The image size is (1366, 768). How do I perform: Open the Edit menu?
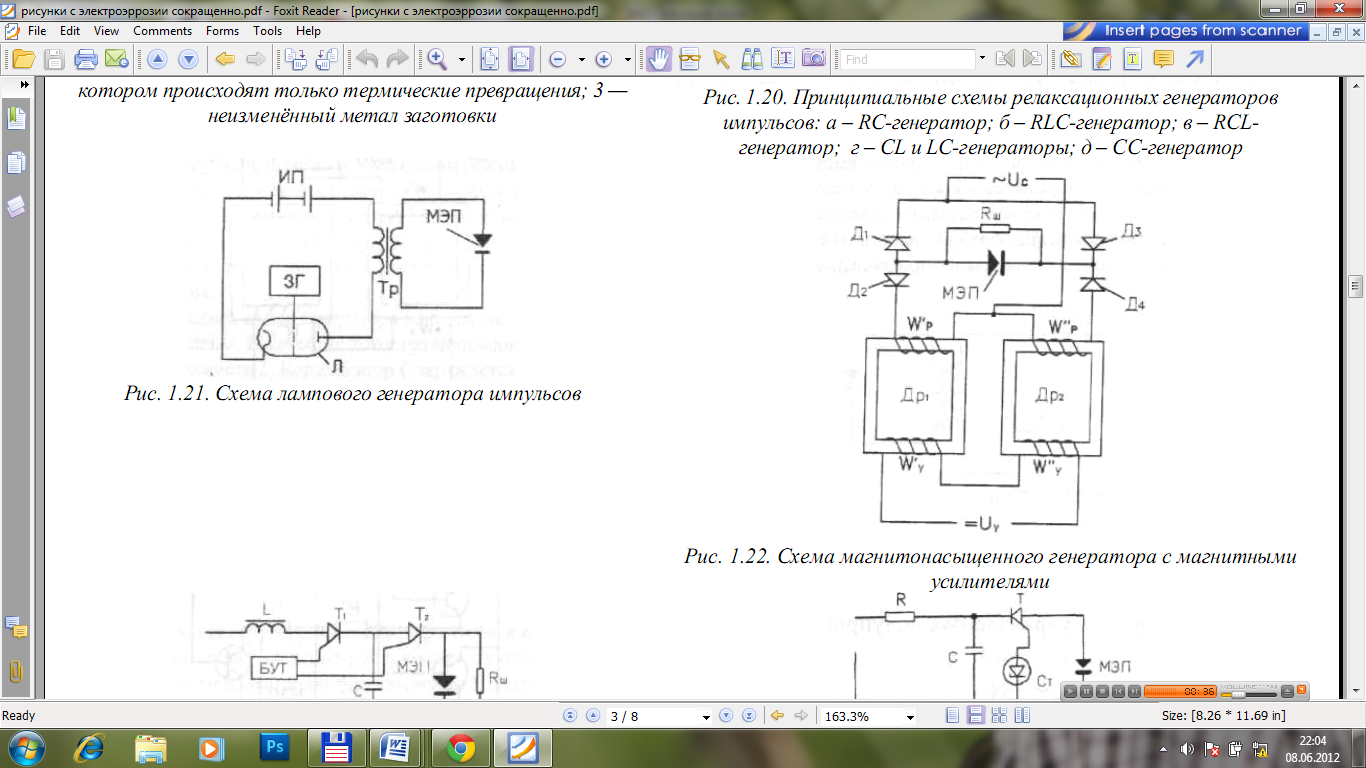pos(70,31)
